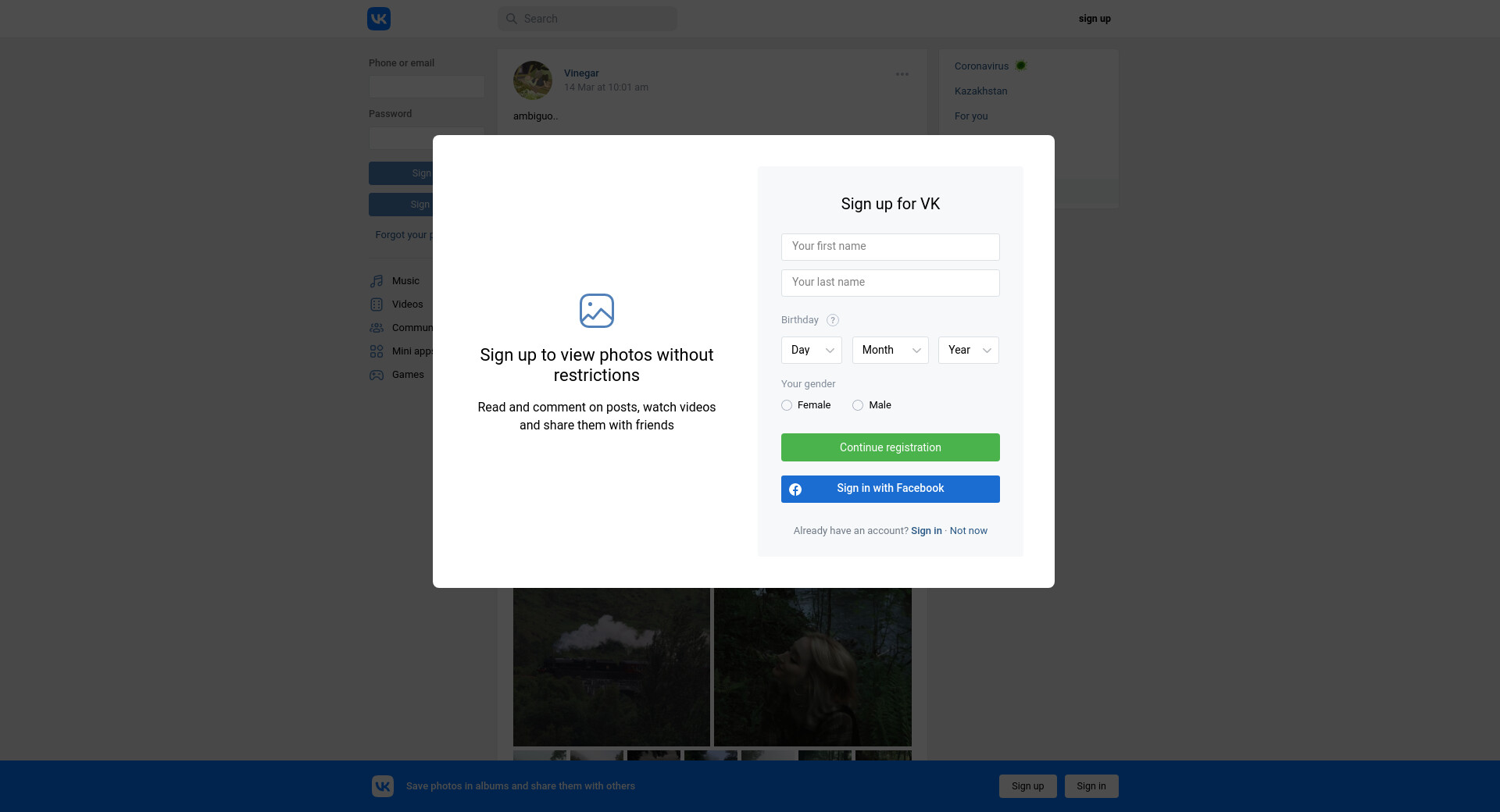Open the birthday Day dropdown
Screen dimensions: 1500x812
[x=812, y=350]
